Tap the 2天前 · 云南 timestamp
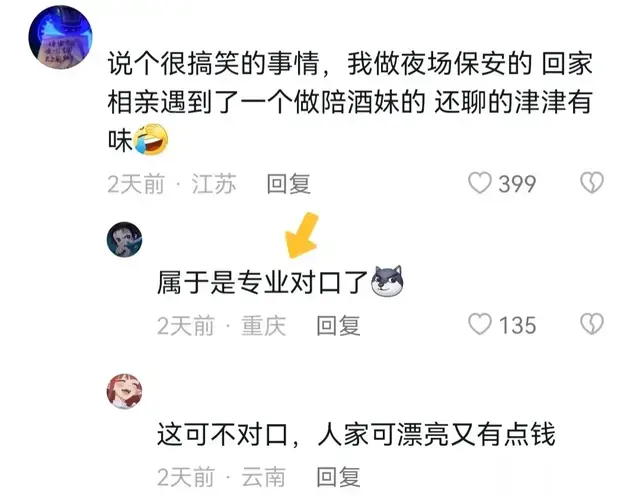 (221, 477)
